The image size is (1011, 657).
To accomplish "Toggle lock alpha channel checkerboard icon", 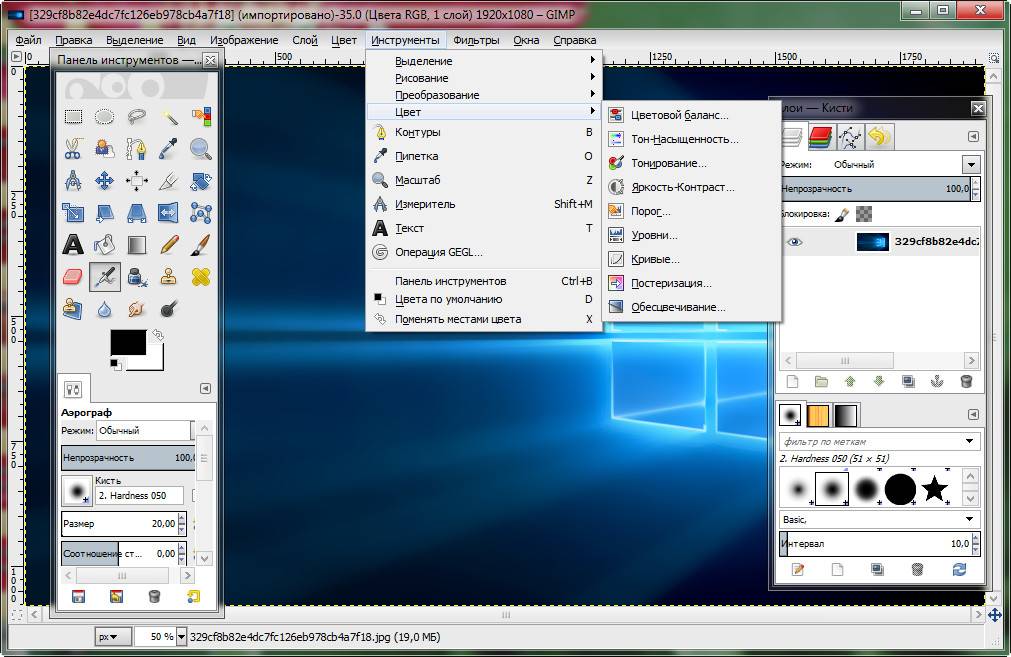I will click(x=864, y=214).
